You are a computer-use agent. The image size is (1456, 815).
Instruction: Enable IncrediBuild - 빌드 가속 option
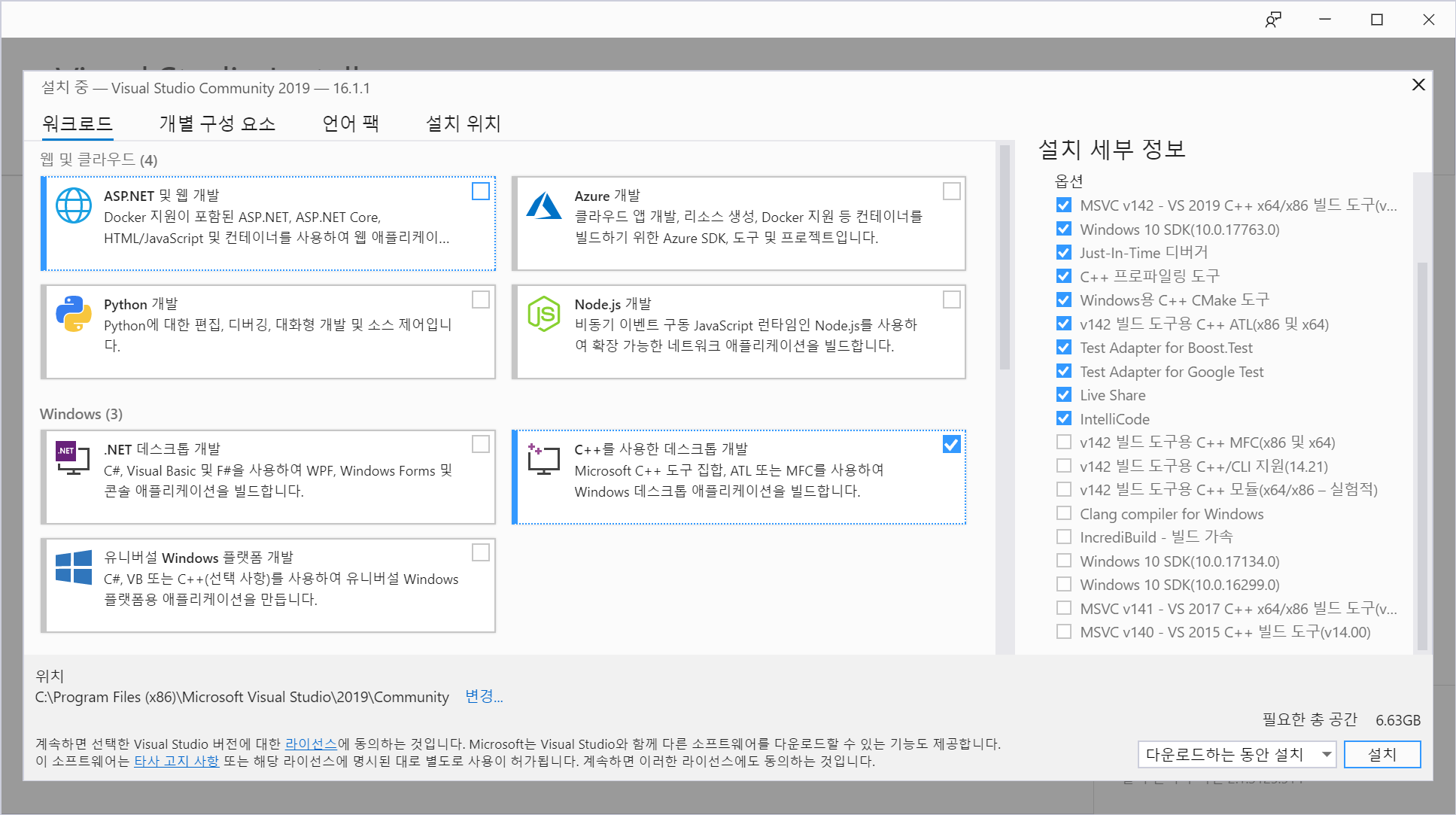(1064, 537)
